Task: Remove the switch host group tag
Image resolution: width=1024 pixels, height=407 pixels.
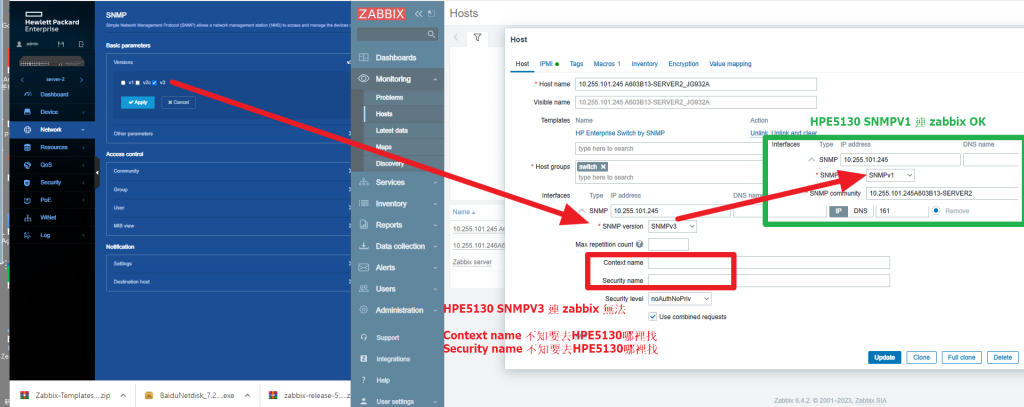Action: click(x=603, y=167)
